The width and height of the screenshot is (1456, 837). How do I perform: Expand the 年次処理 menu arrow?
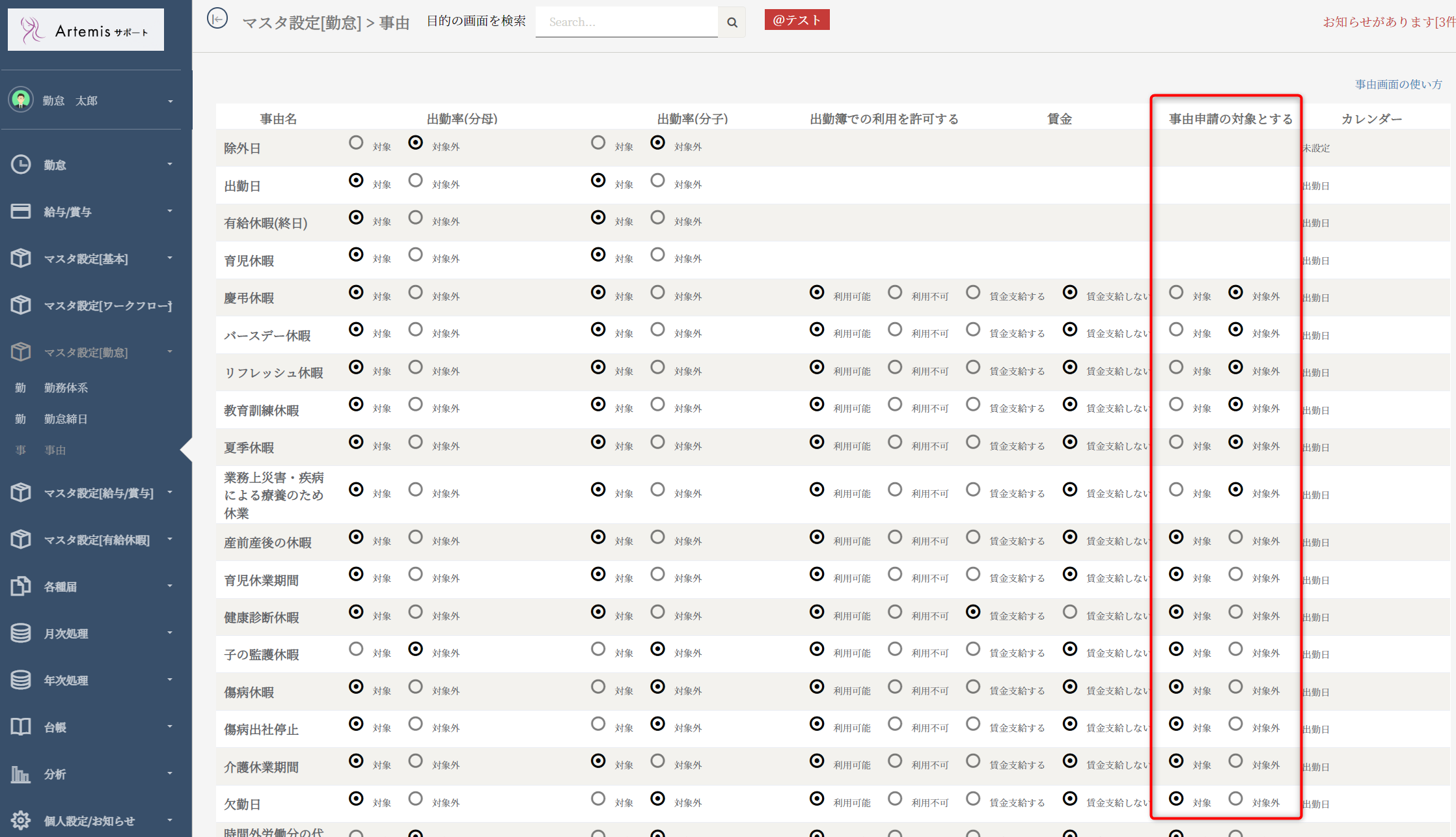click(x=170, y=679)
